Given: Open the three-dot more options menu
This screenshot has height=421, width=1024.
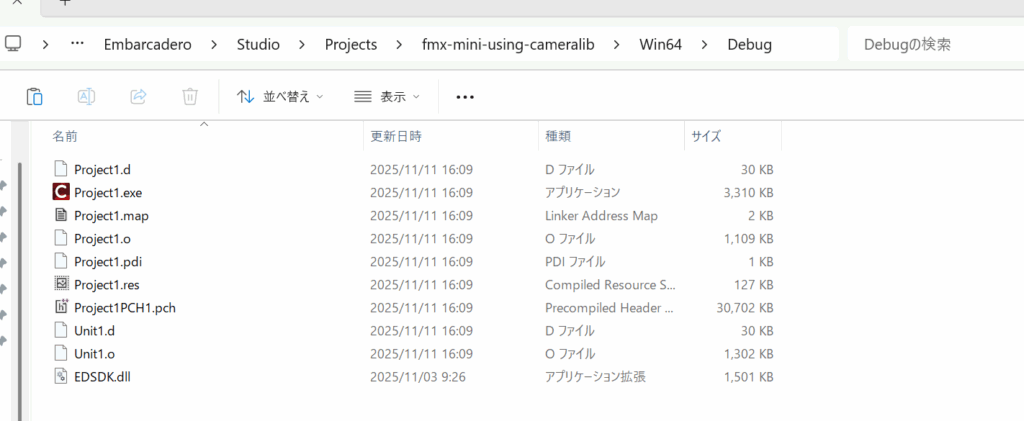Looking at the screenshot, I should (x=464, y=97).
